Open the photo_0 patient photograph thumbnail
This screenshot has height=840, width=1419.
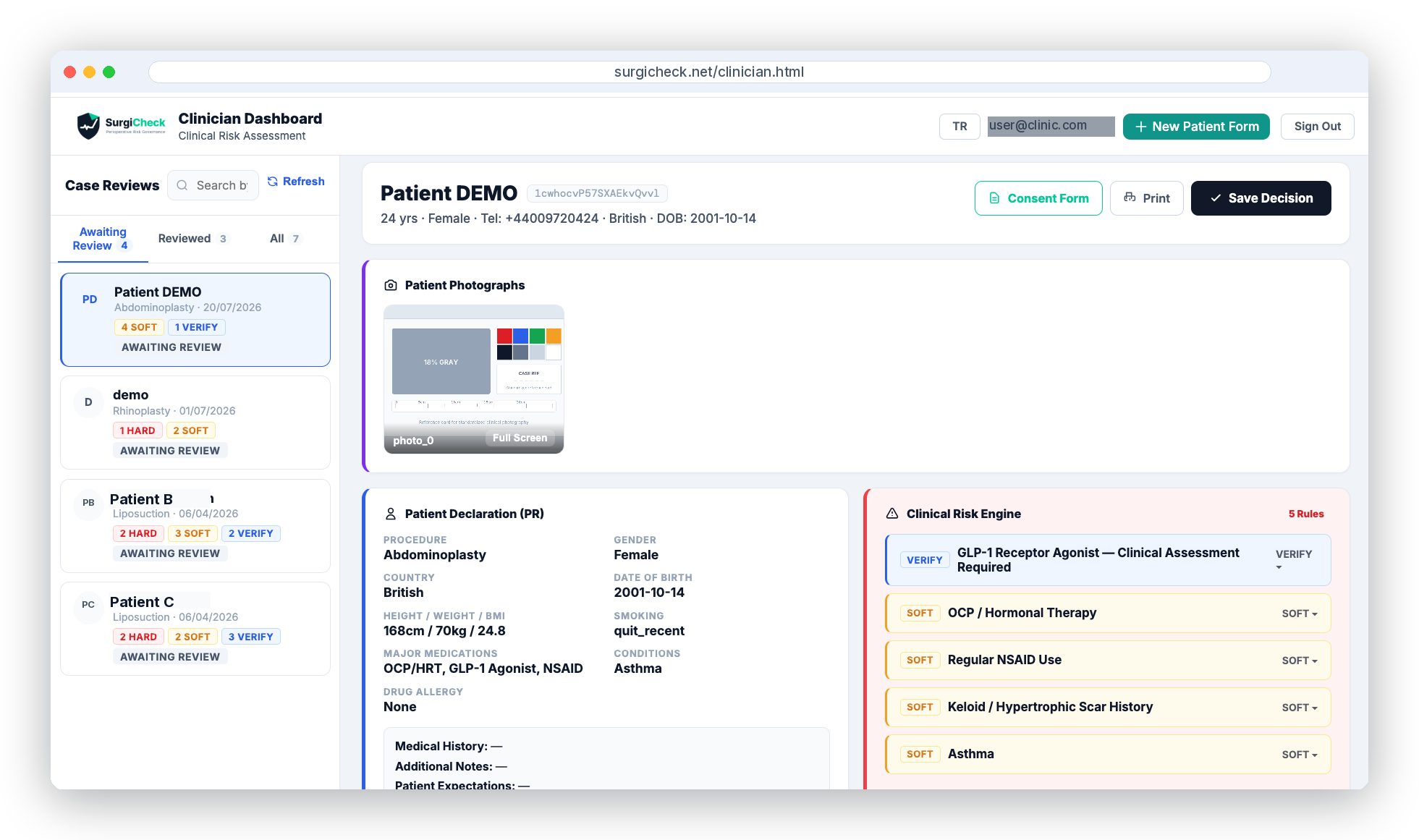click(473, 379)
